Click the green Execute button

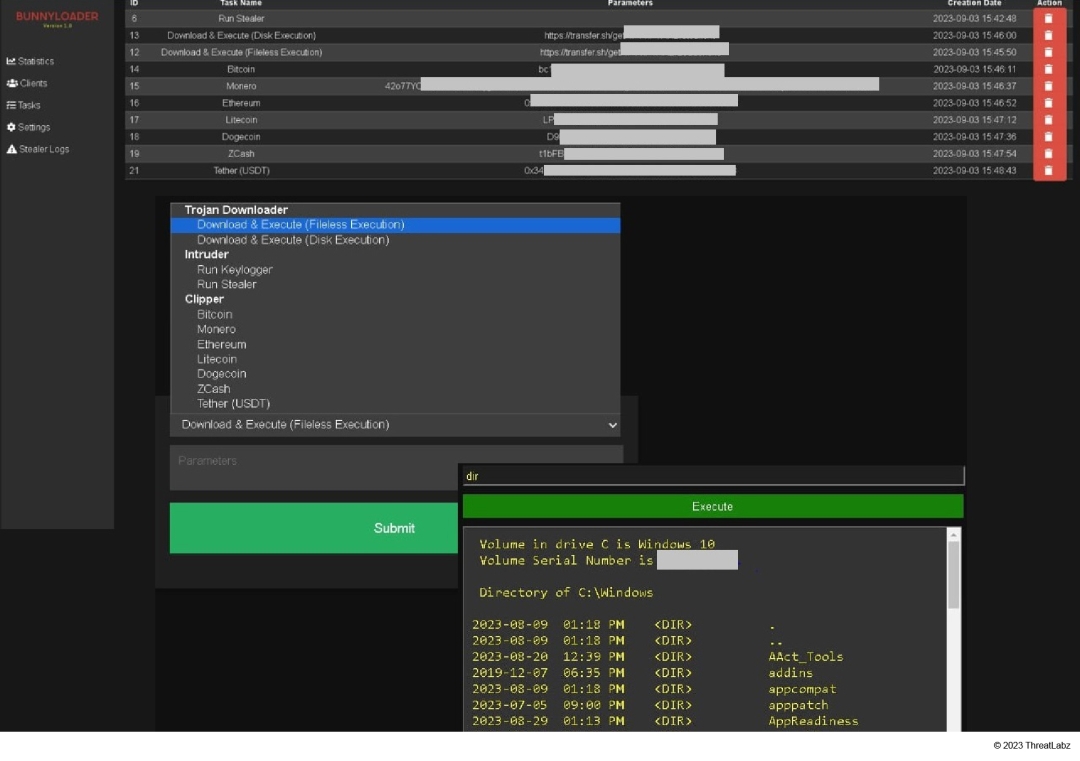tap(712, 506)
